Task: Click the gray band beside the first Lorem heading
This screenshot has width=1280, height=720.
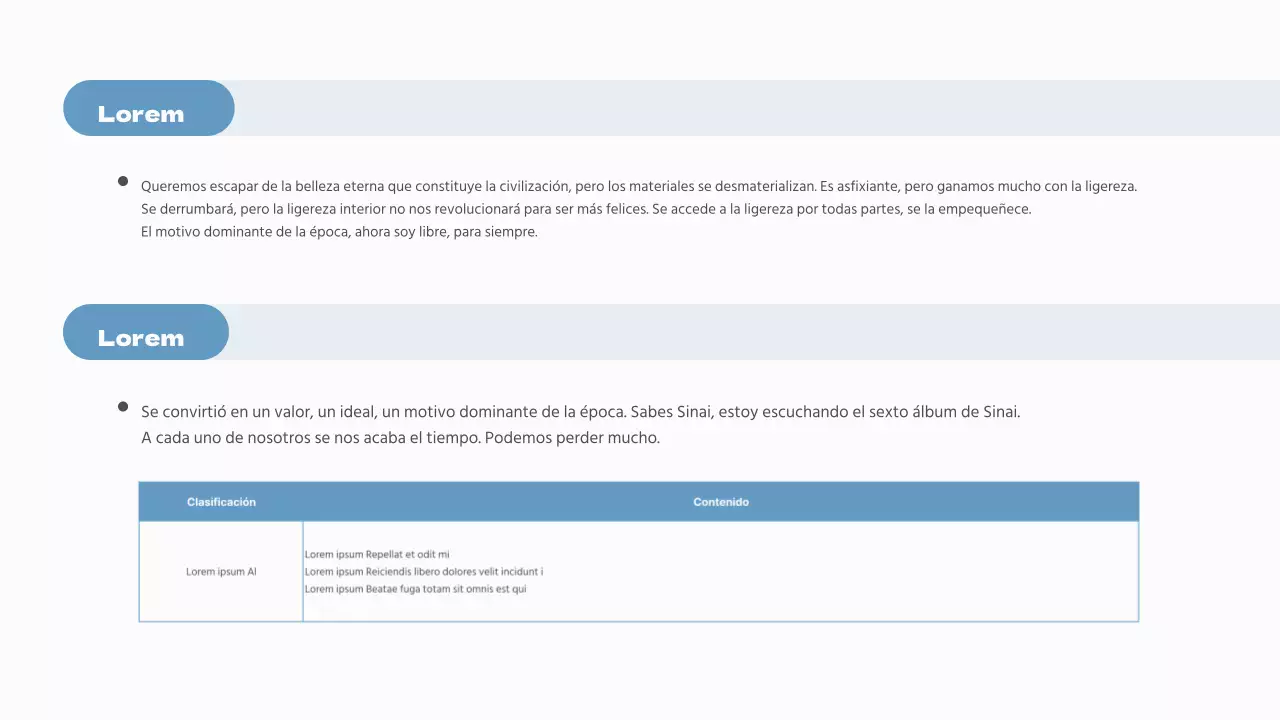Action: pos(750,108)
